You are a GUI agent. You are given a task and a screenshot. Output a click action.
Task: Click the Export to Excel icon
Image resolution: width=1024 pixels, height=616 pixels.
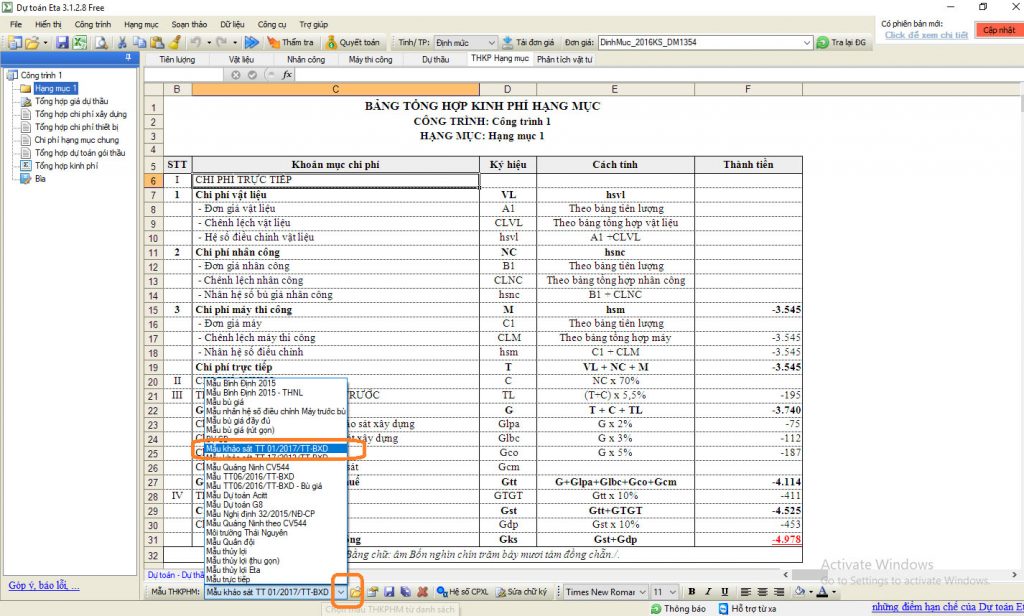pos(78,43)
